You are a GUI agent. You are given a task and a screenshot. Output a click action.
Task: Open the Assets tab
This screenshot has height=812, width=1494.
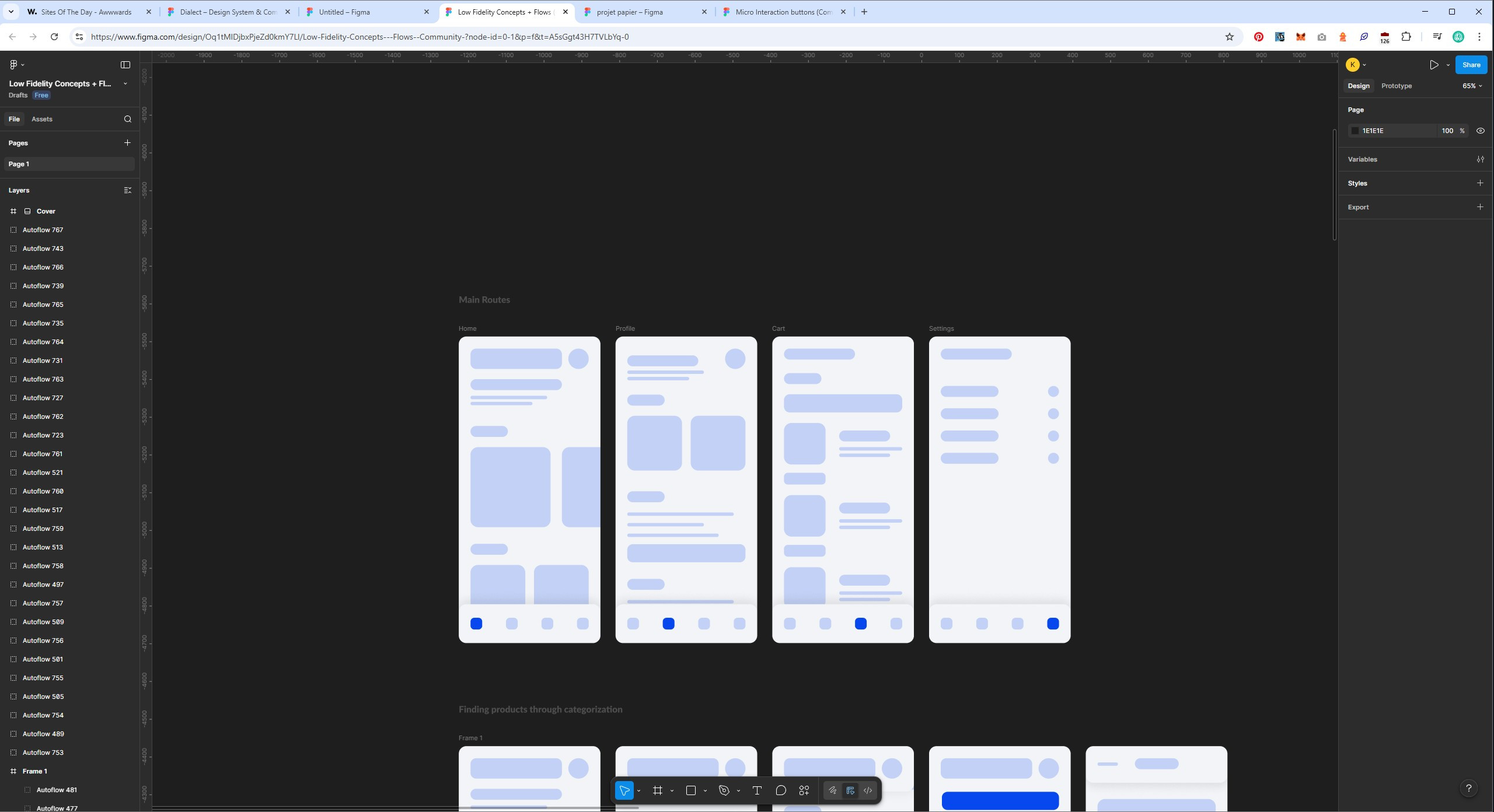coord(41,119)
